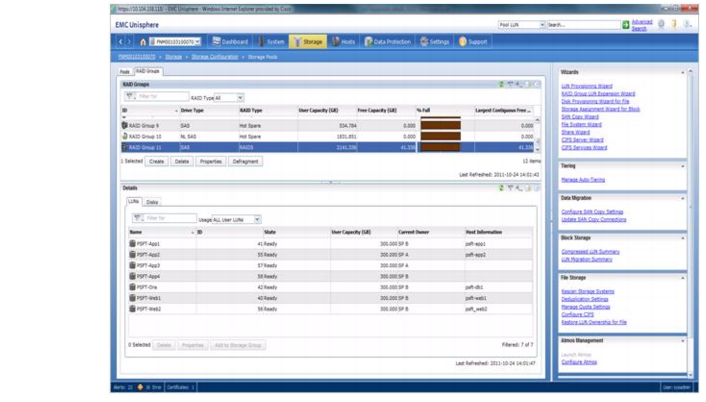Viewport: 706px width, 402px height.
Task: Open the Usage ALL User LUNs dropdown
Action: (x=236, y=220)
